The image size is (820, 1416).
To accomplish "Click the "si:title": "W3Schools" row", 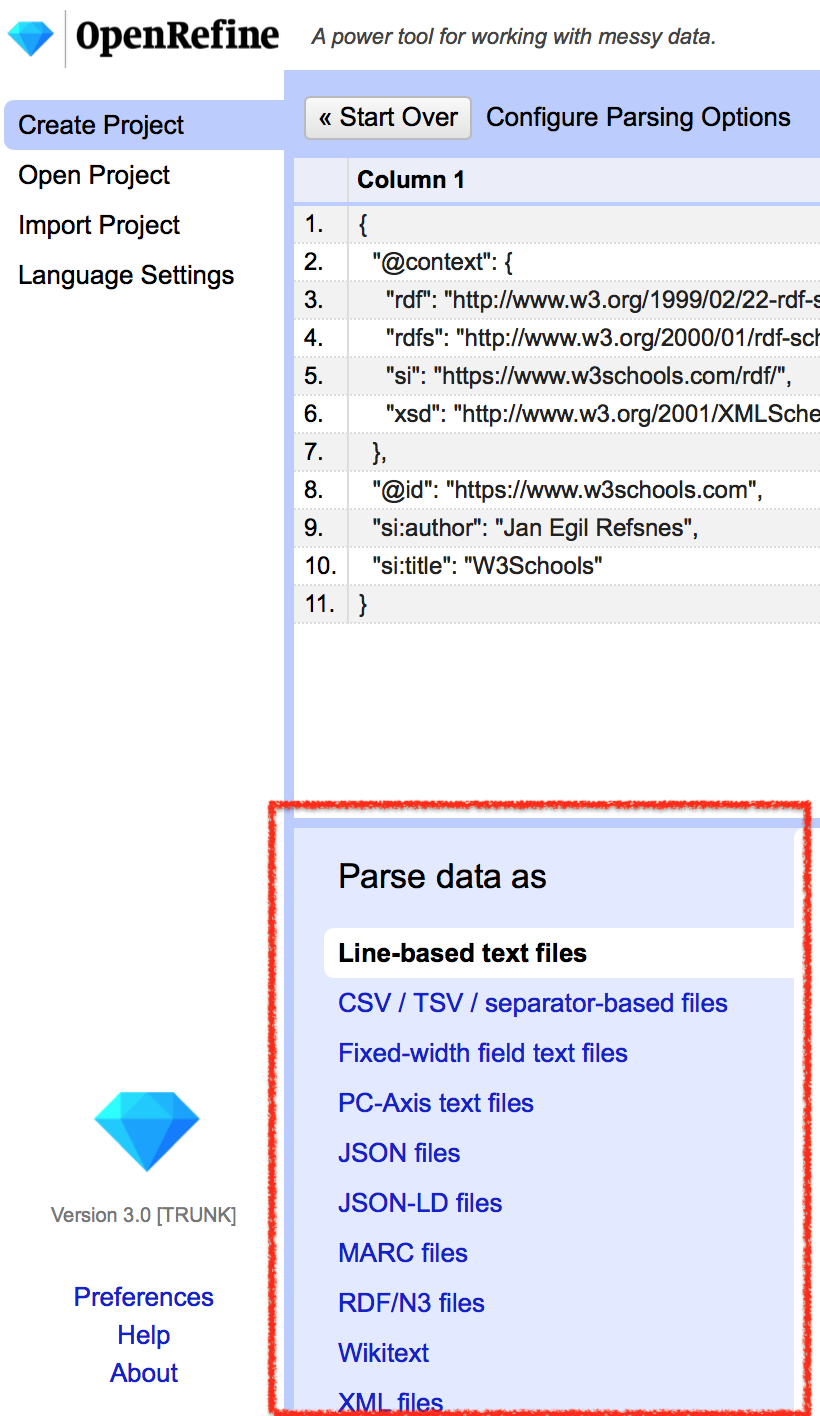I will 557,566.
